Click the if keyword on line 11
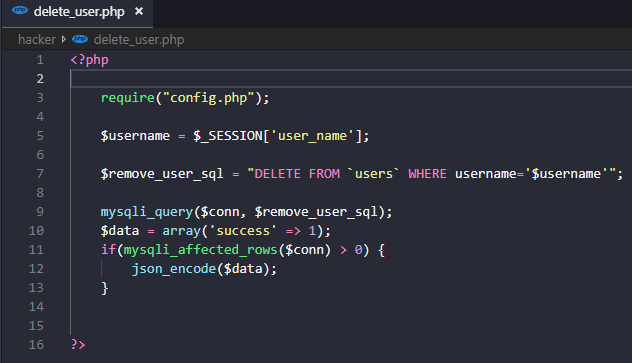 [108, 250]
